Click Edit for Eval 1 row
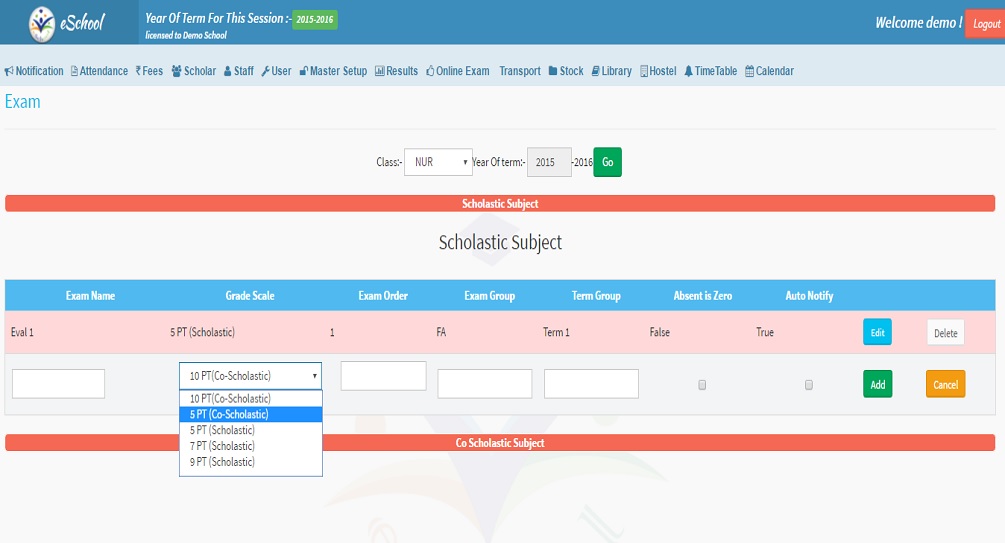The image size is (1005, 543). coord(877,333)
